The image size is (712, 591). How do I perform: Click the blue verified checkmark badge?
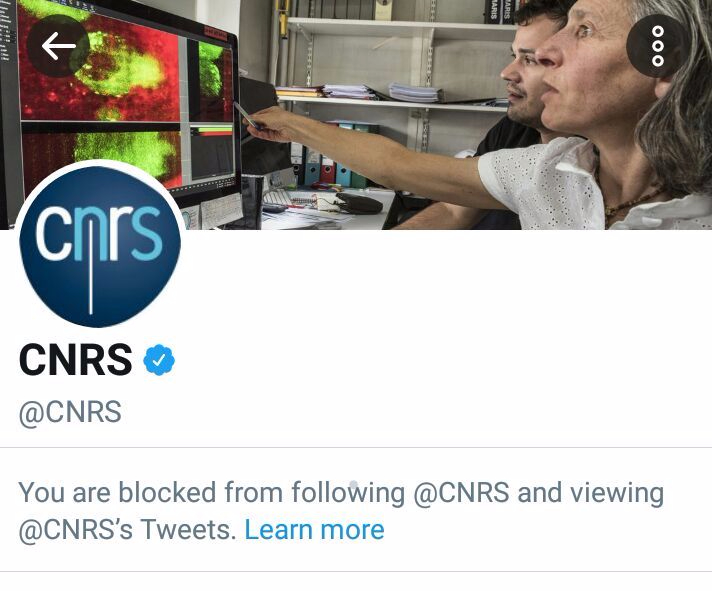(x=159, y=360)
